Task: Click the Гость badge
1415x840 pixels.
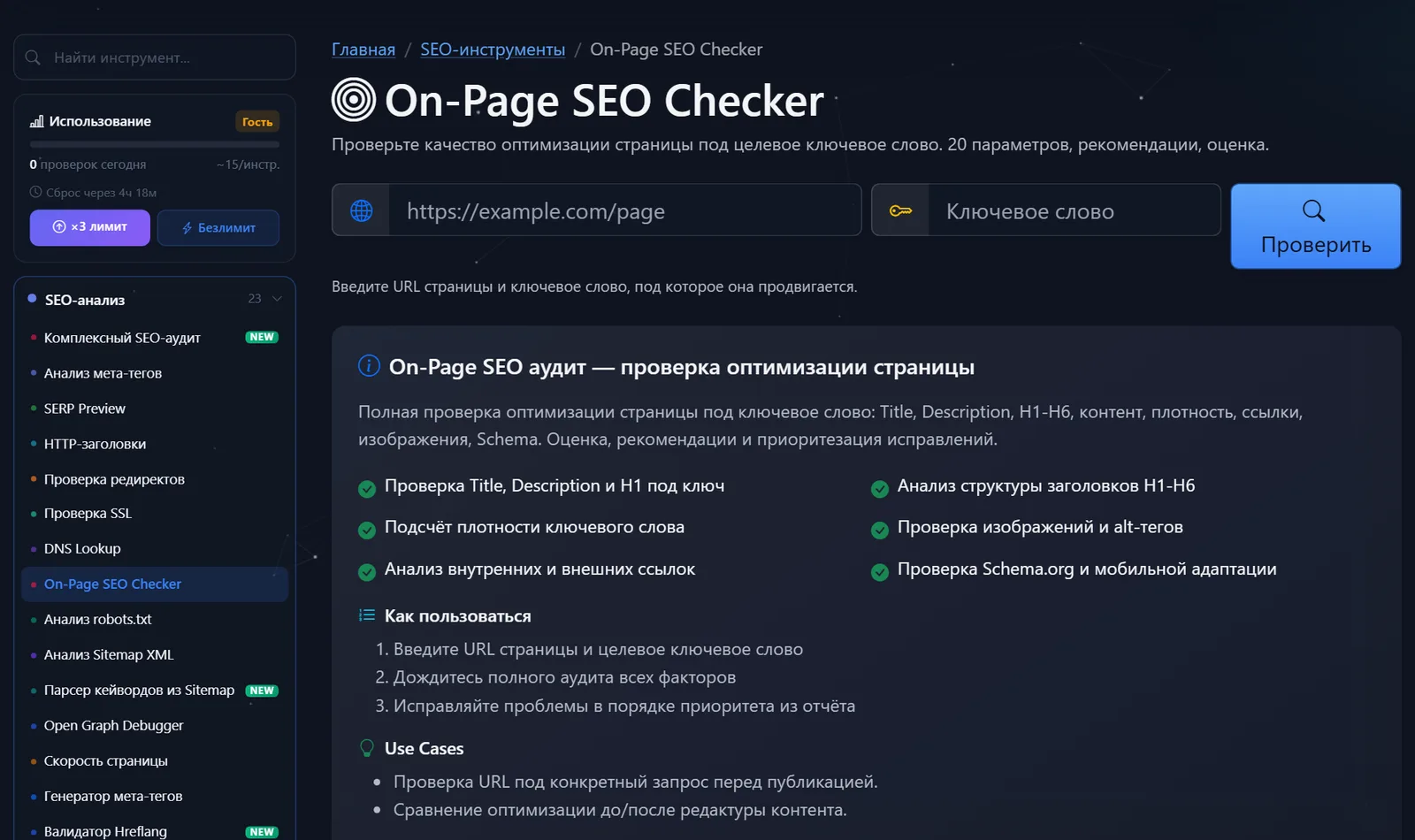Action: [257, 122]
